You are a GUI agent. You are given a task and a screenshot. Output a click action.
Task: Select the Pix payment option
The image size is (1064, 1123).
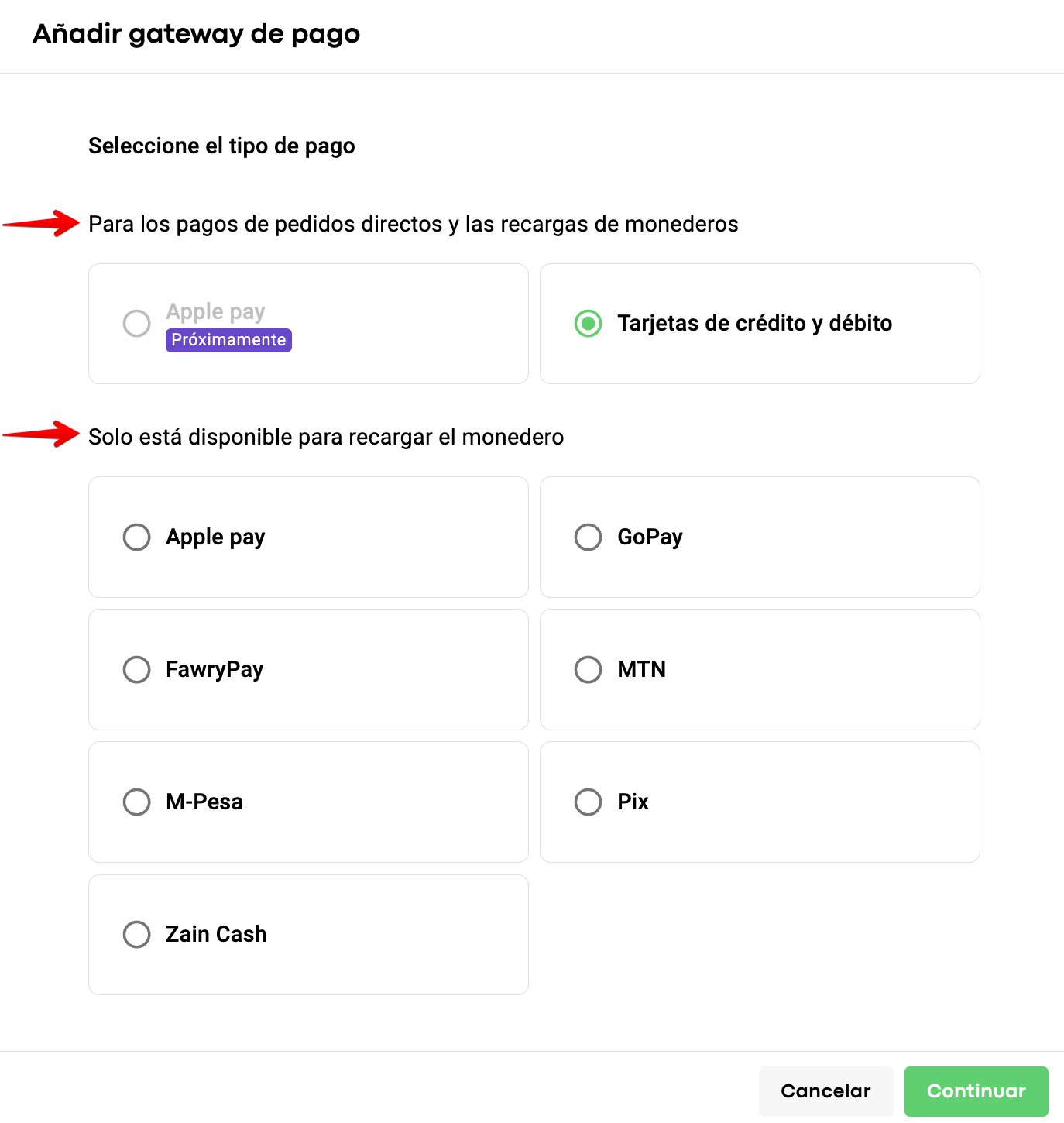589,802
